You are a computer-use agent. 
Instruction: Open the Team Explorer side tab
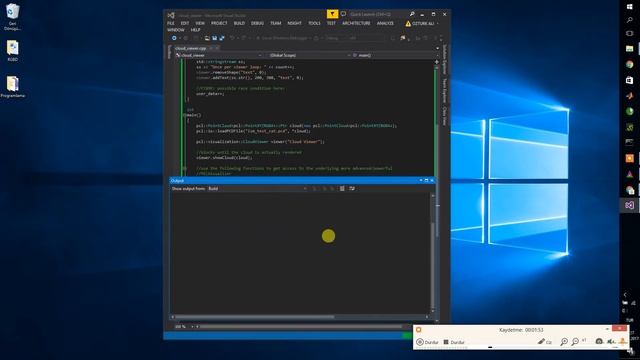(x=445, y=91)
